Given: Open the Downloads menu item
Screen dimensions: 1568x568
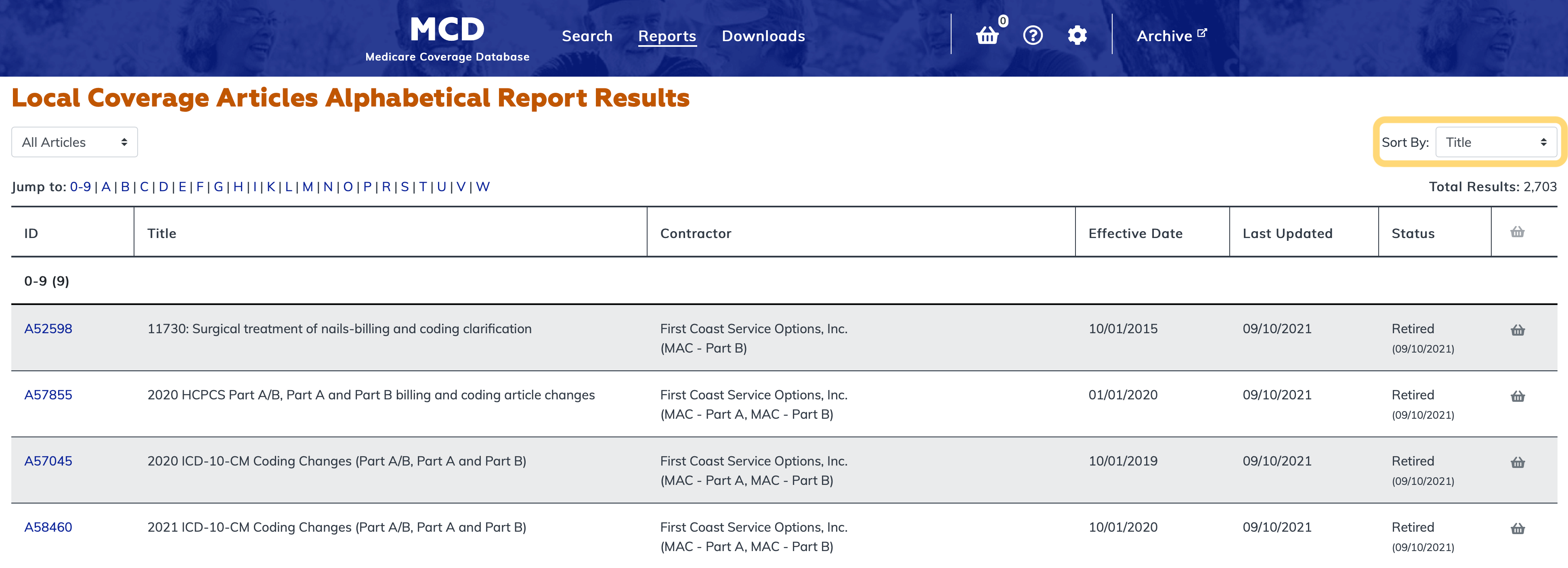Looking at the screenshot, I should (x=763, y=36).
